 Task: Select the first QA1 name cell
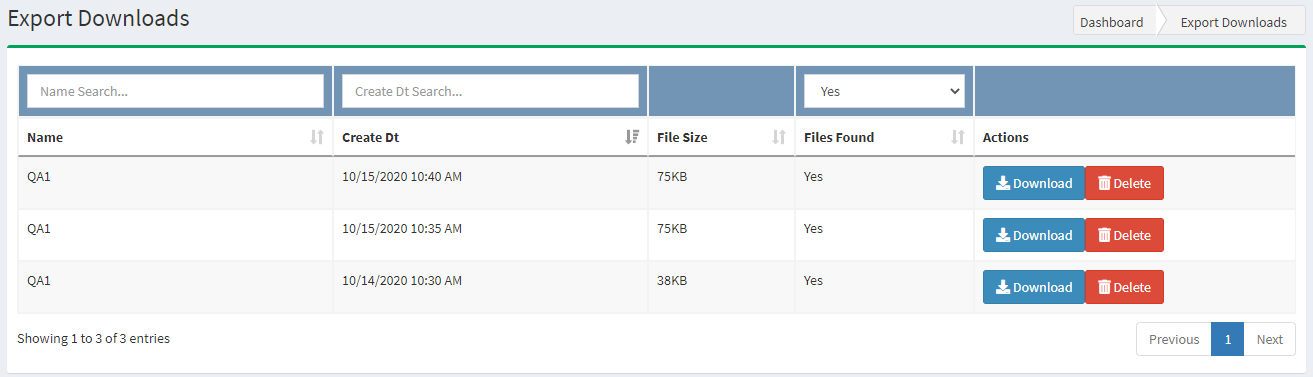(x=39, y=177)
